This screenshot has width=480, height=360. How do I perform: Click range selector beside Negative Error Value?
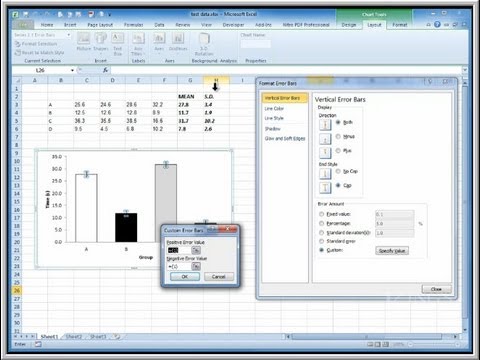(x=196, y=266)
